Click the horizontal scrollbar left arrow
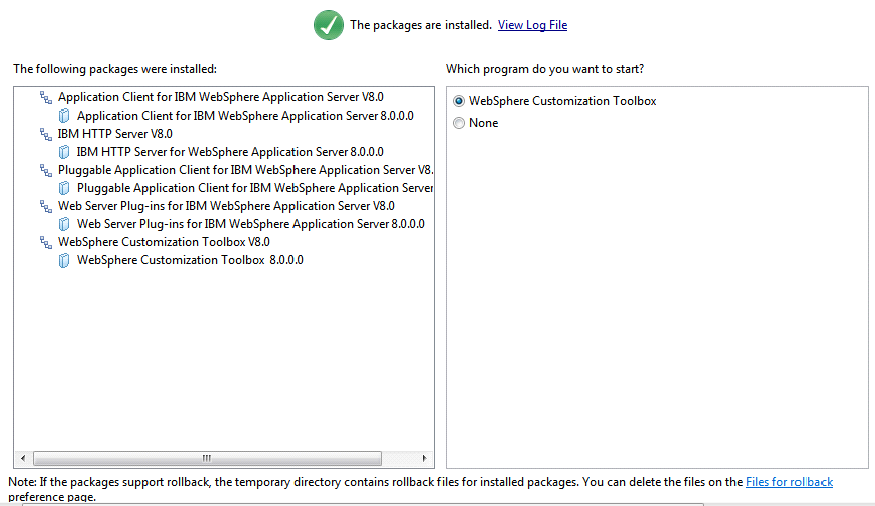 pos(23,459)
